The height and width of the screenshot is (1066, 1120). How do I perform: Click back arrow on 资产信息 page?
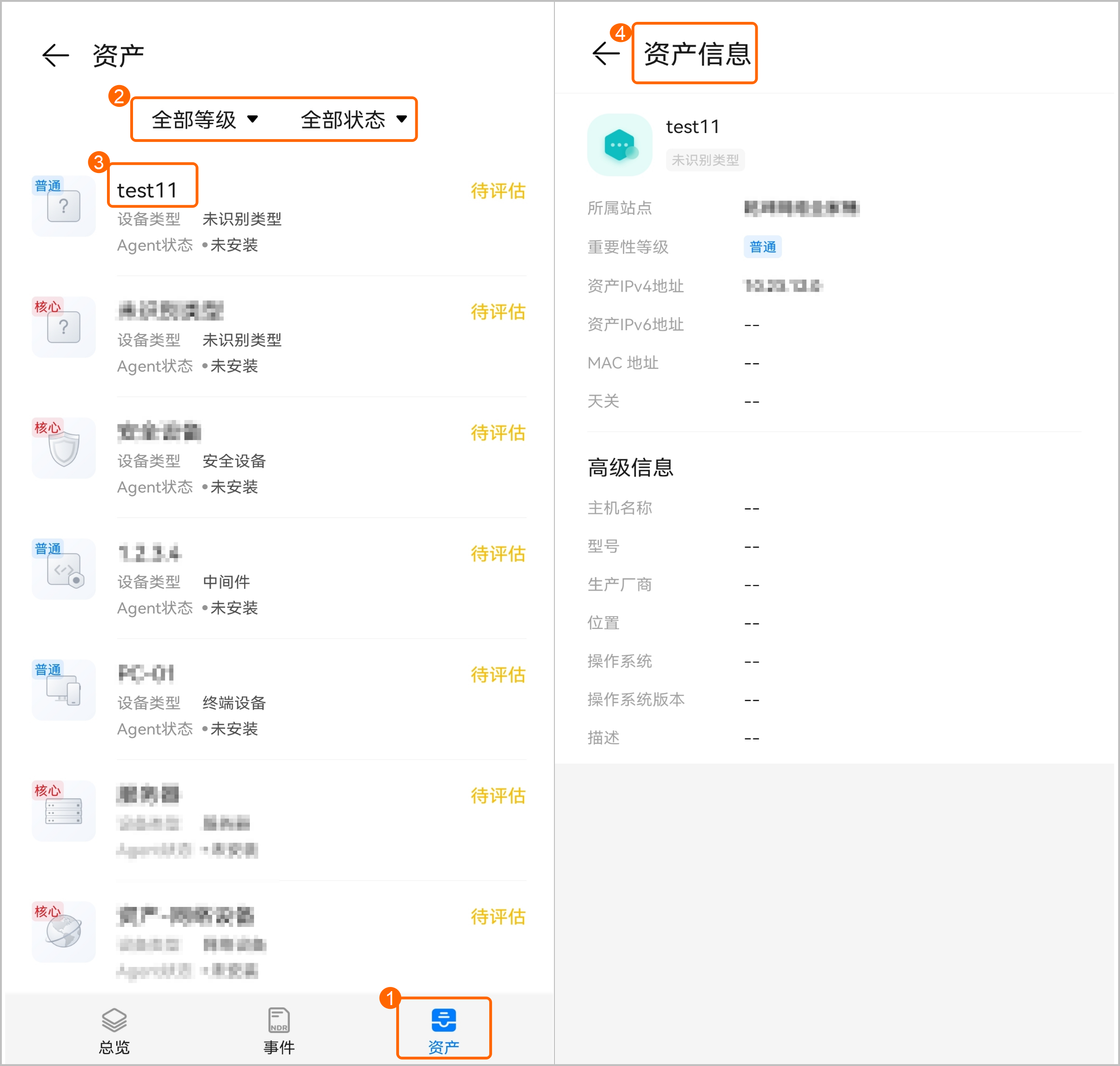(x=606, y=54)
